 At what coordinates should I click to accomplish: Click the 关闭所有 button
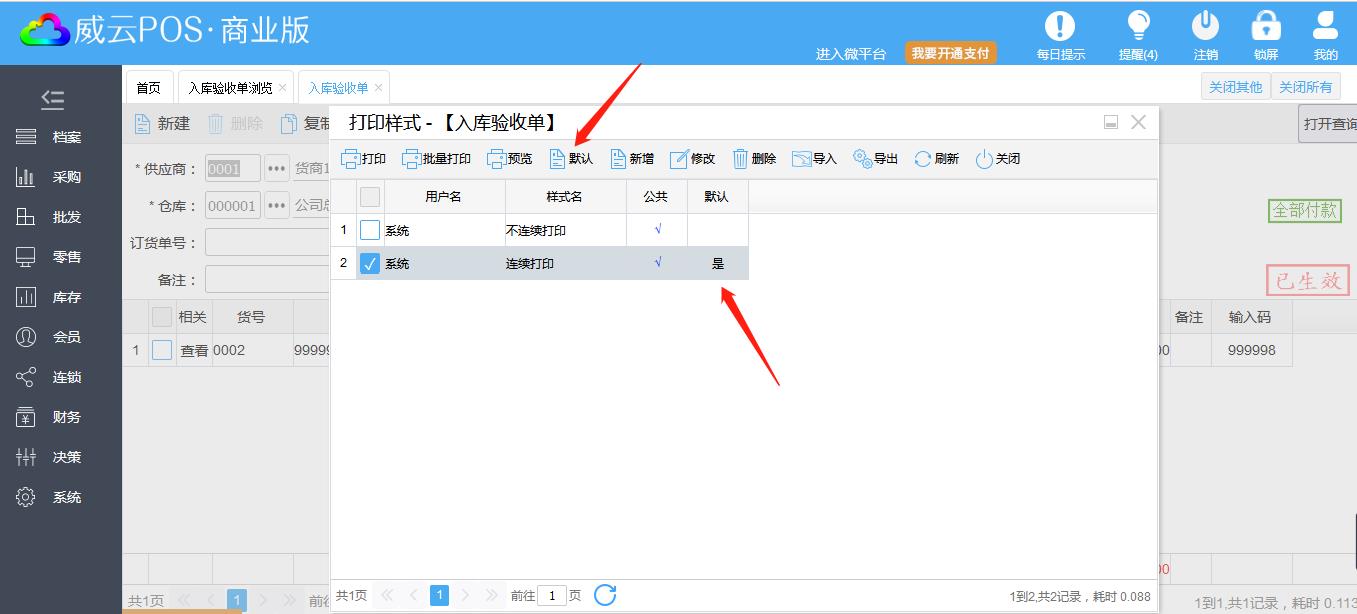tap(1306, 87)
